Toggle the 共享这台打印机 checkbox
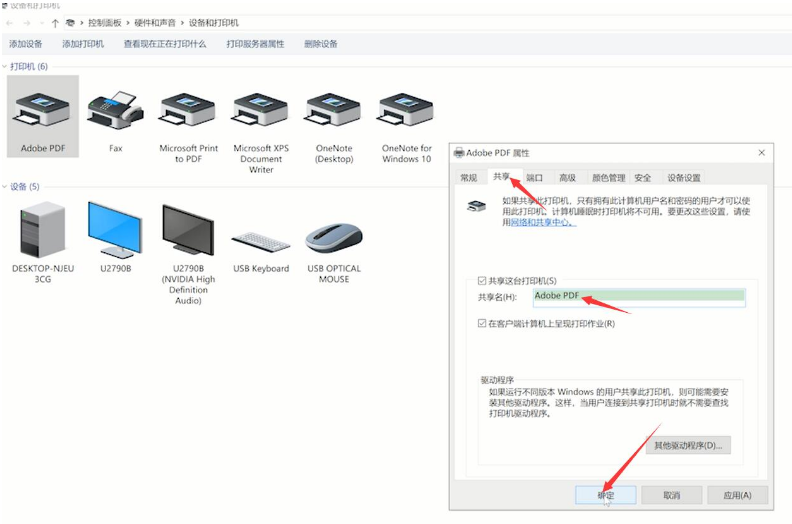This screenshot has width=792, height=524. (483, 281)
